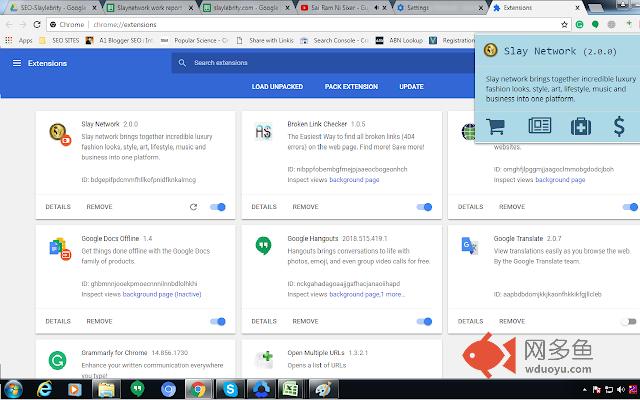Image resolution: width=640 pixels, height=400 pixels.
Task: Click the Broken Link Checker icon
Action: point(263,132)
